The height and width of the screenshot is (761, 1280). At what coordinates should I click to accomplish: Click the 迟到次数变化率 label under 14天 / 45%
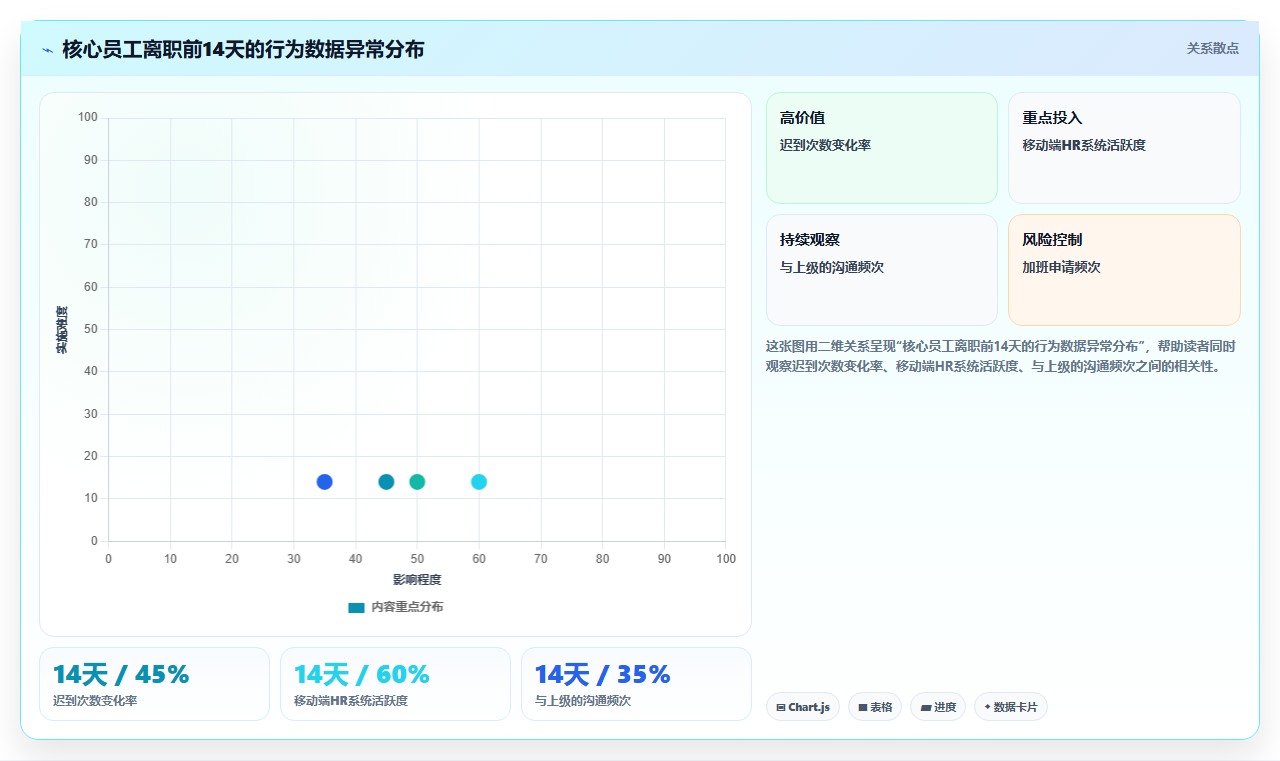(95, 701)
